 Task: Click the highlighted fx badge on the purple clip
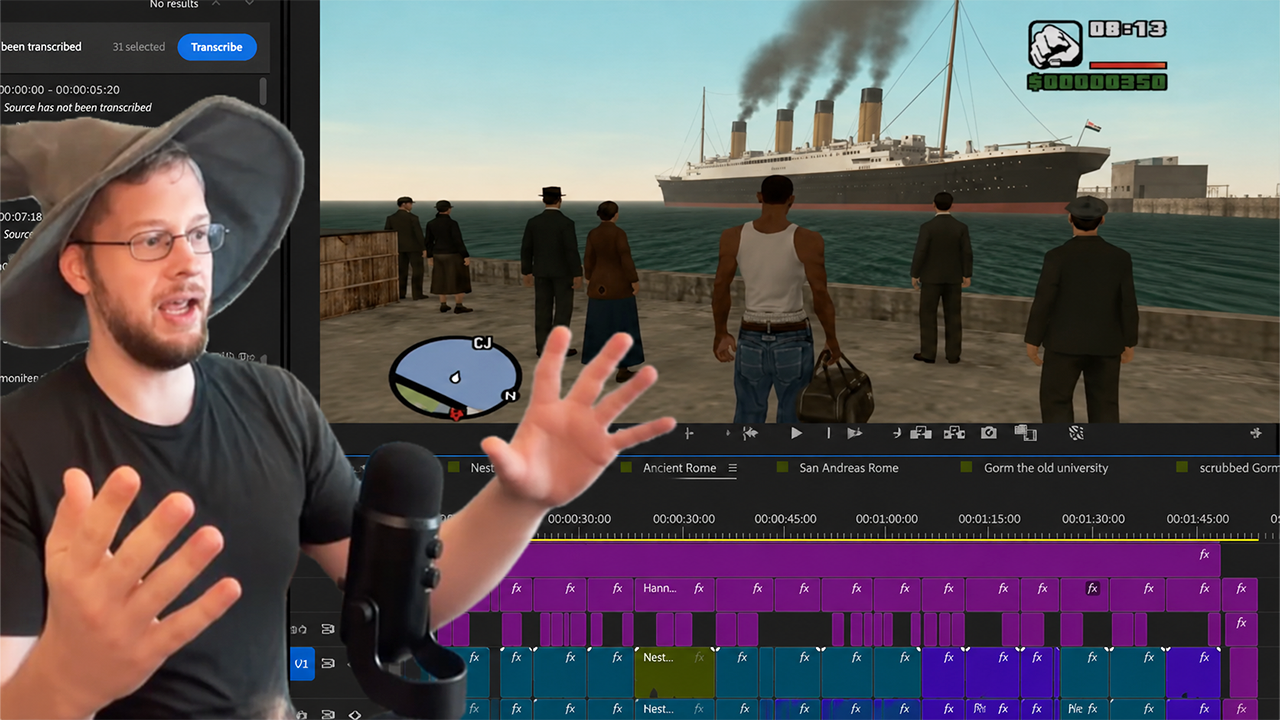[x=1093, y=588]
